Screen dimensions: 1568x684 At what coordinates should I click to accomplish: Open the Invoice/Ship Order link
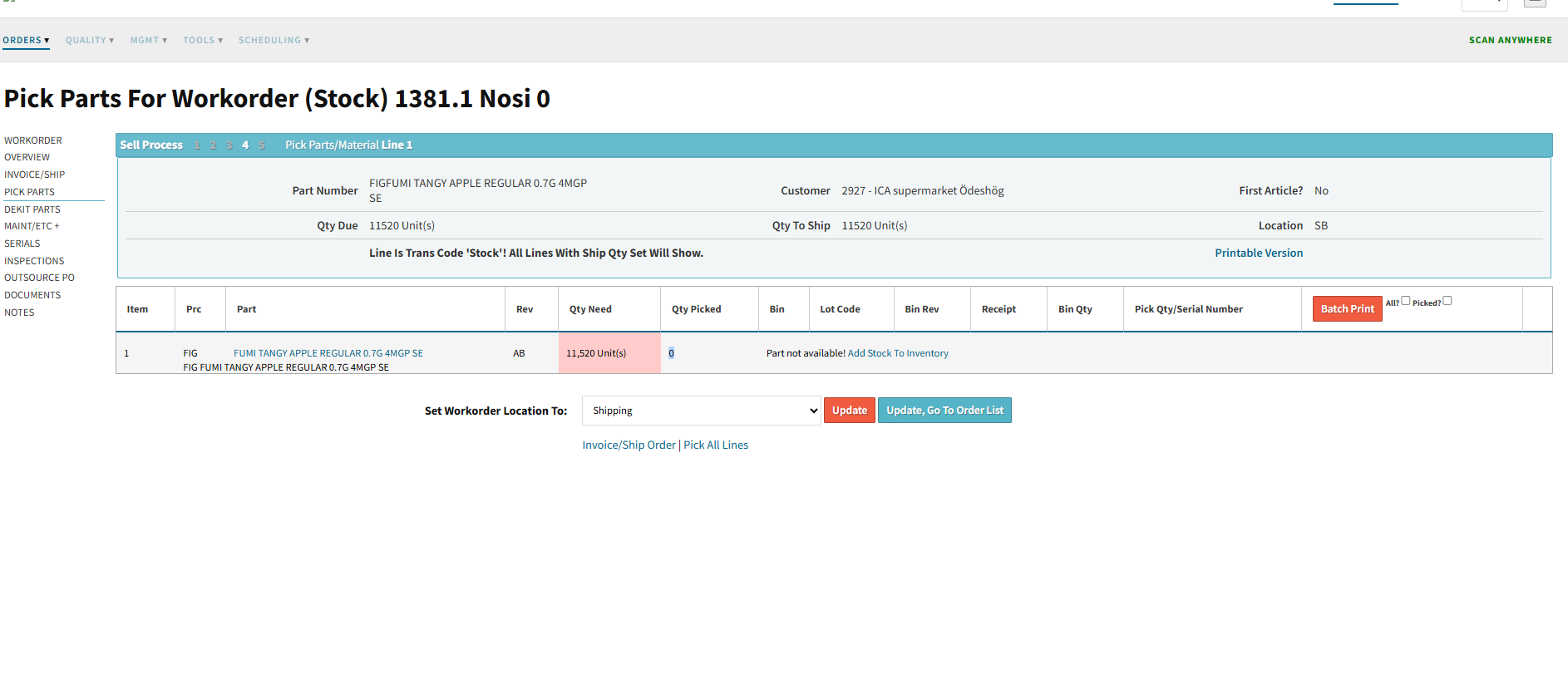[x=629, y=445]
